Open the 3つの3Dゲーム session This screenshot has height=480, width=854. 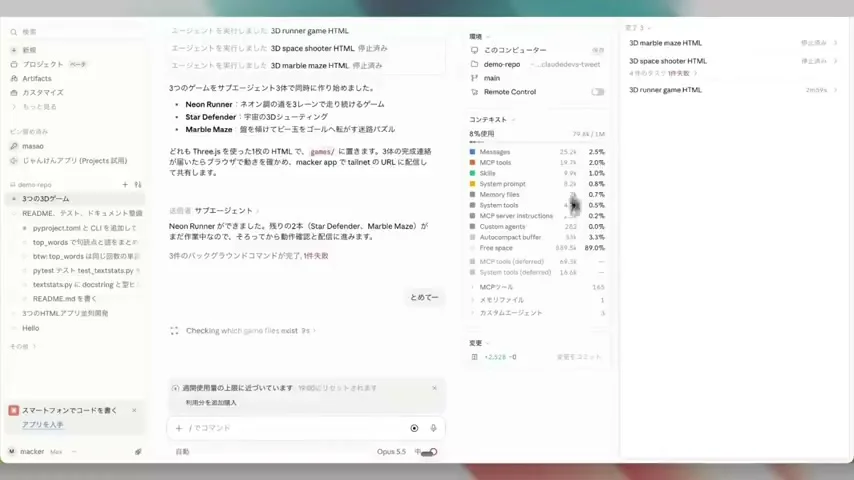[75, 199]
